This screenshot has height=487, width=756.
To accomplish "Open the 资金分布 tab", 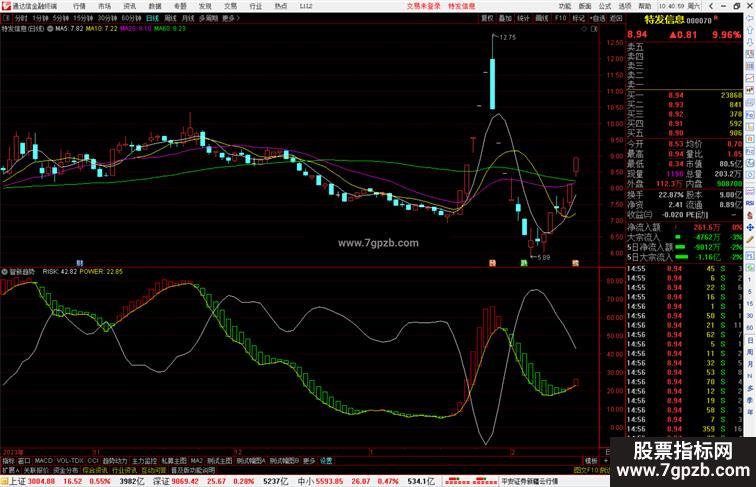I will (x=66, y=470).
